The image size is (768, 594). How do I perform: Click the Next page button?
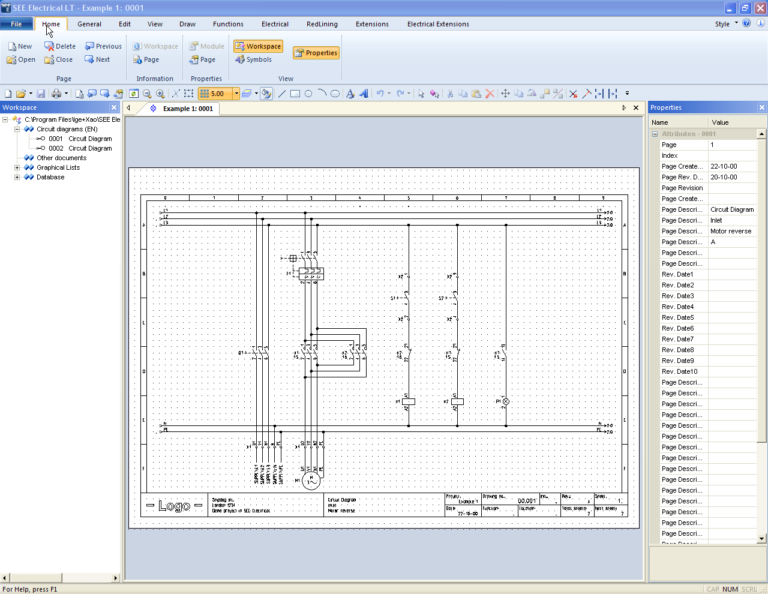click(97, 59)
